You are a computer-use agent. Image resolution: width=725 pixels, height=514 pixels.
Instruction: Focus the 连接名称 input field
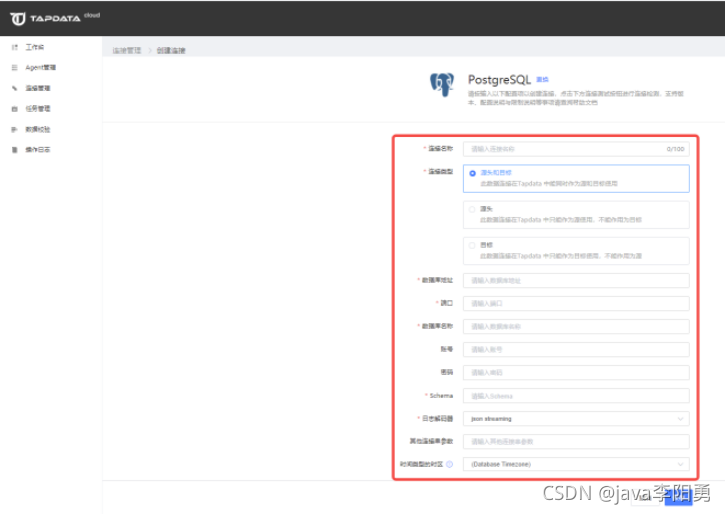(x=576, y=149)
